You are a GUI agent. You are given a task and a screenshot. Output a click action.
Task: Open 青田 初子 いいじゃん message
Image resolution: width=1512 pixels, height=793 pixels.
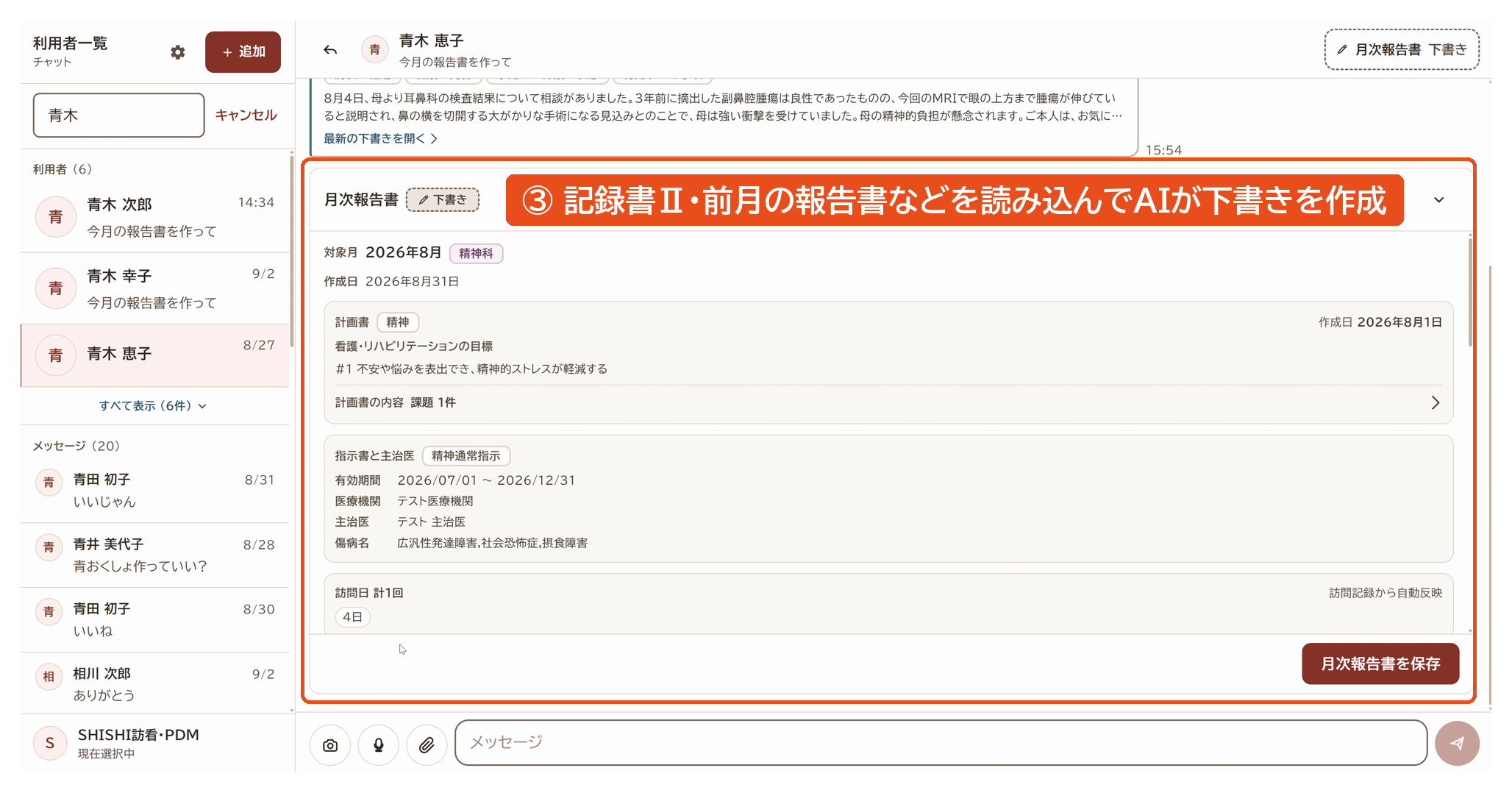155,491
